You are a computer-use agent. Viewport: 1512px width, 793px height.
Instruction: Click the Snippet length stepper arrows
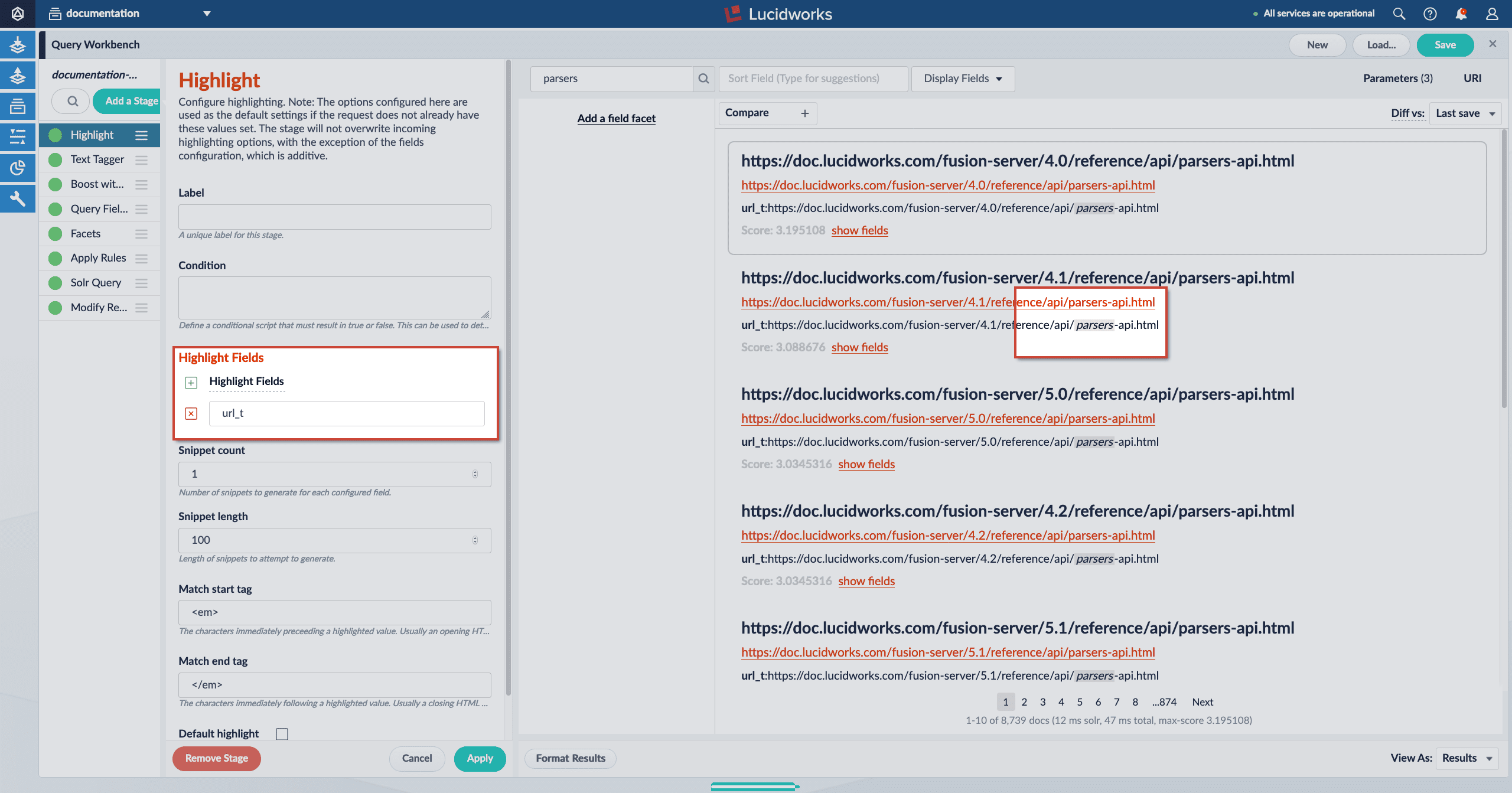coord(475,540)
